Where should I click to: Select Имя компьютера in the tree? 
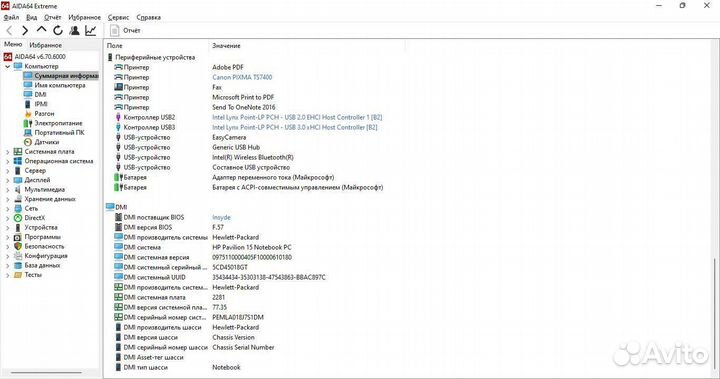coord(55,85)
